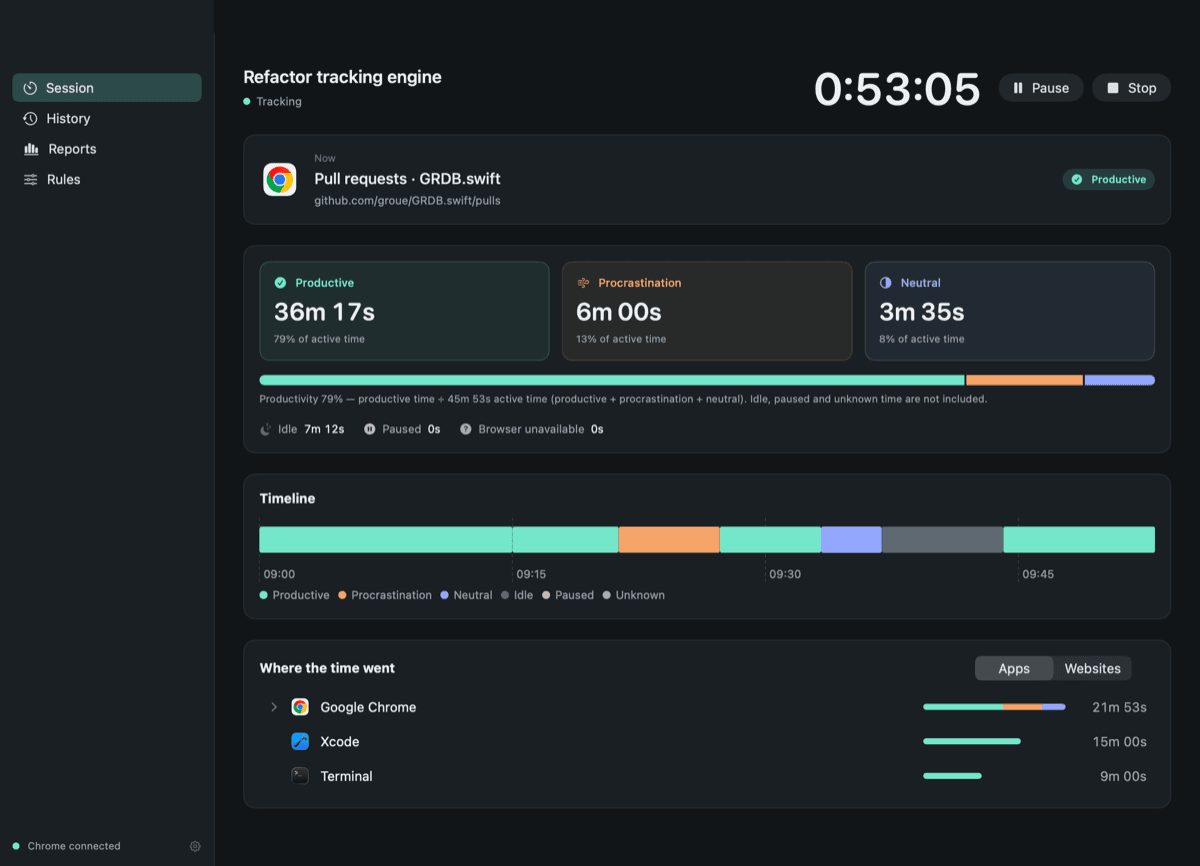Click the 0:53:05 session timer
The image size is (1200, 866).
pos(897,89)
